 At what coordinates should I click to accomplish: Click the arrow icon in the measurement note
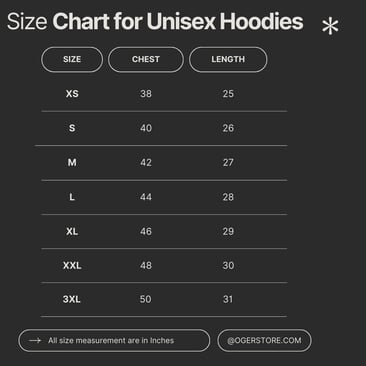(x=35, y=340)
